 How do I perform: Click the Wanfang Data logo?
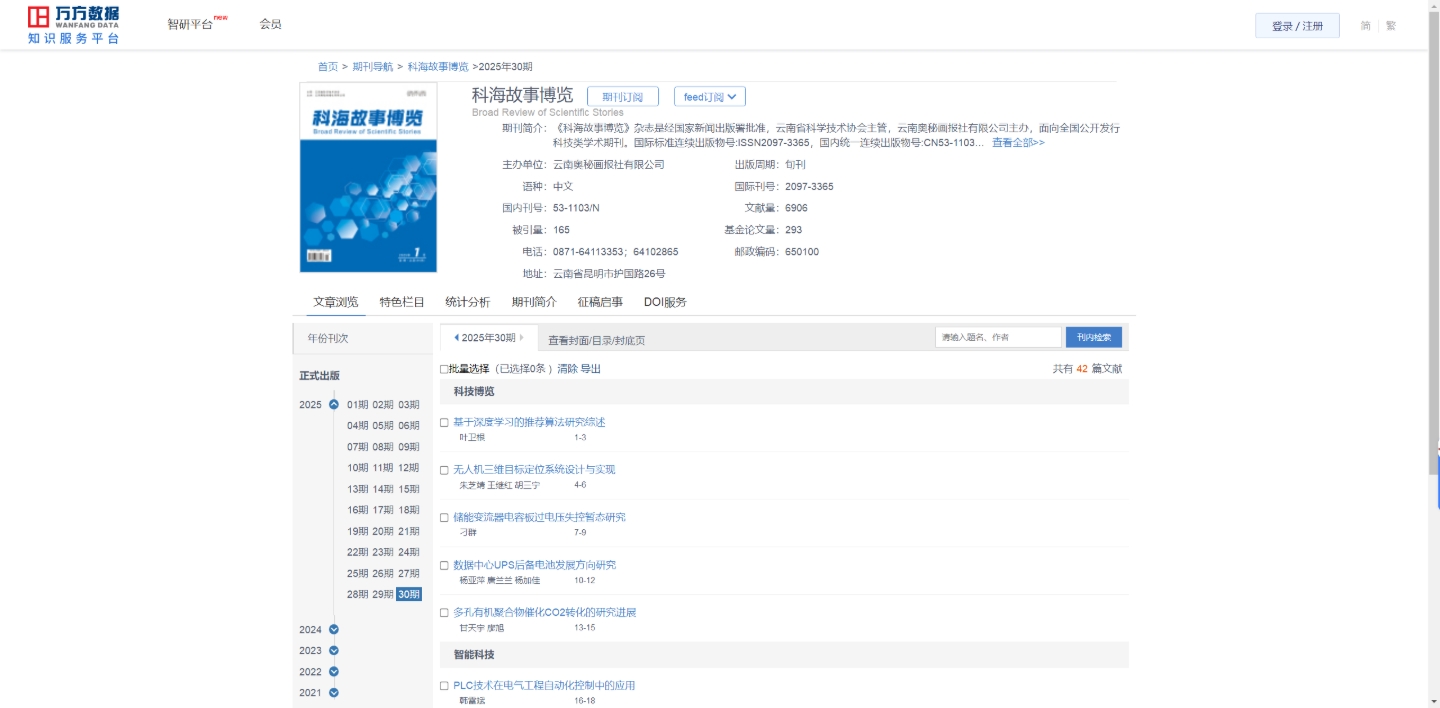tap(74, 24)
